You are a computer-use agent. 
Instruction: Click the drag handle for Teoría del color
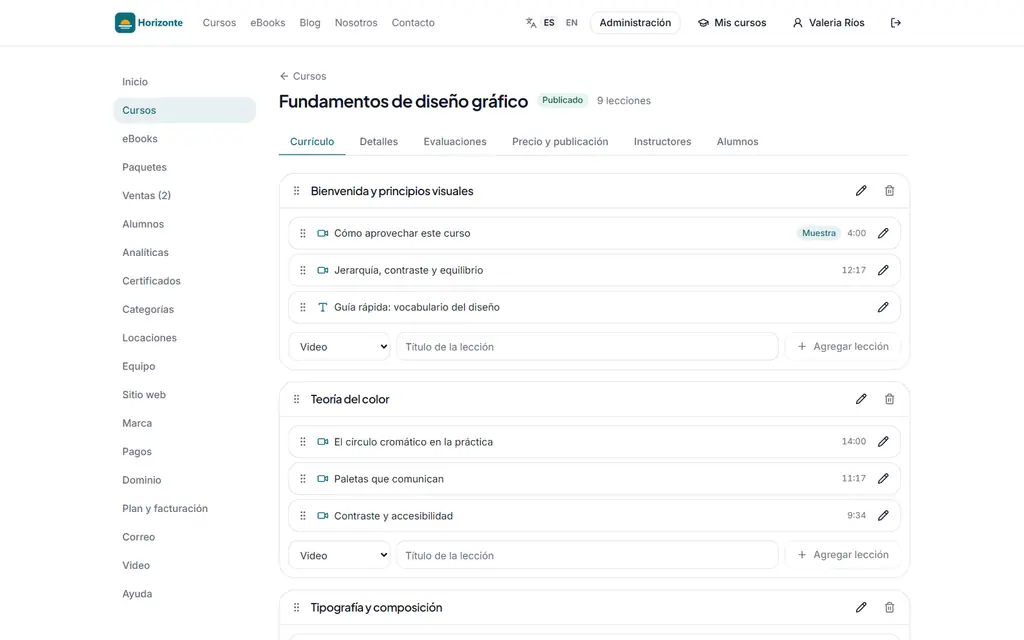pos(296,399)
